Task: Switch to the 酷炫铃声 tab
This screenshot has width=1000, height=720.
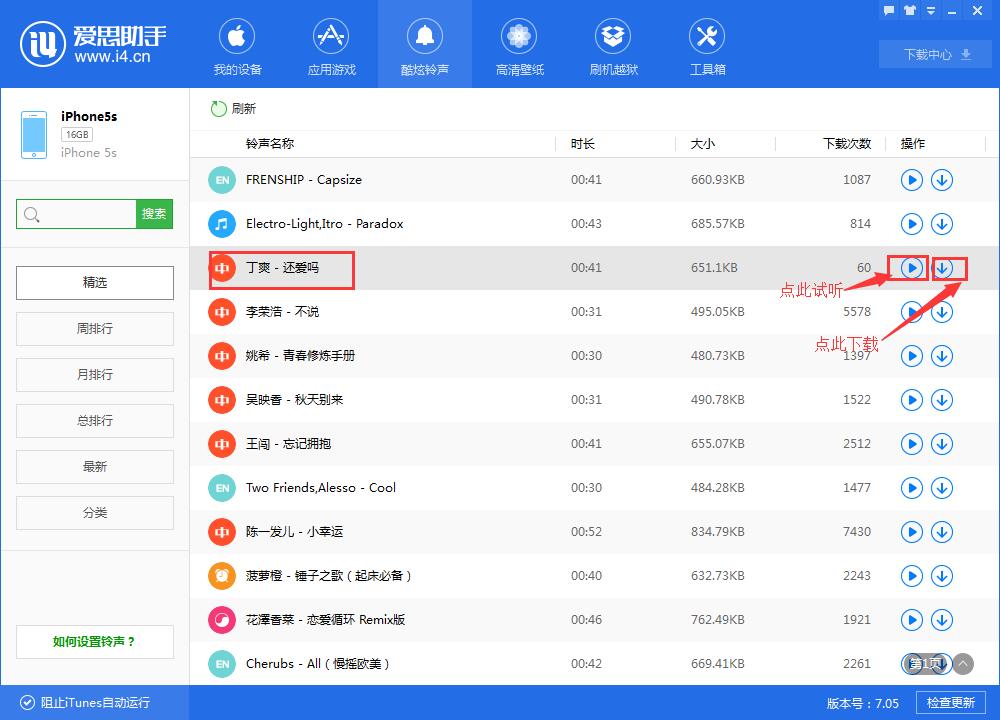Action: pos(424,44)
